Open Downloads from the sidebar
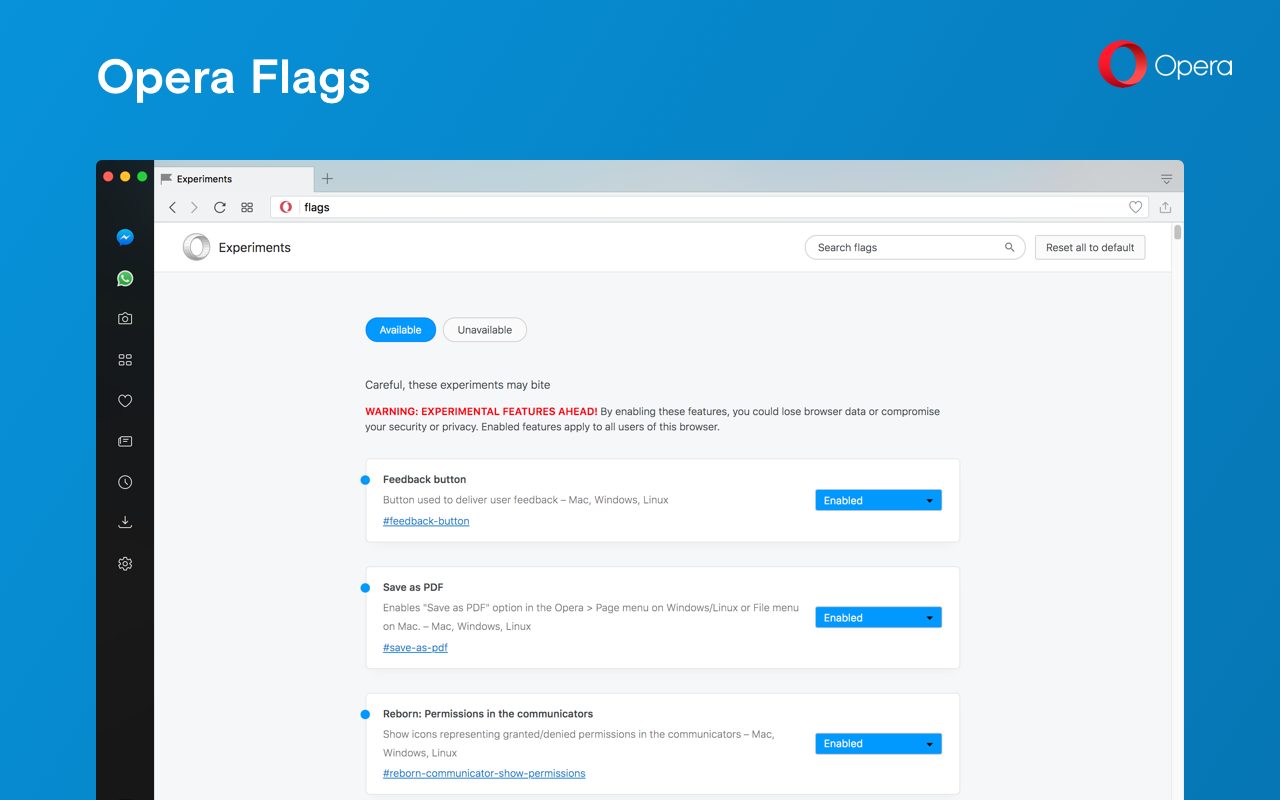 click(124, 521)
